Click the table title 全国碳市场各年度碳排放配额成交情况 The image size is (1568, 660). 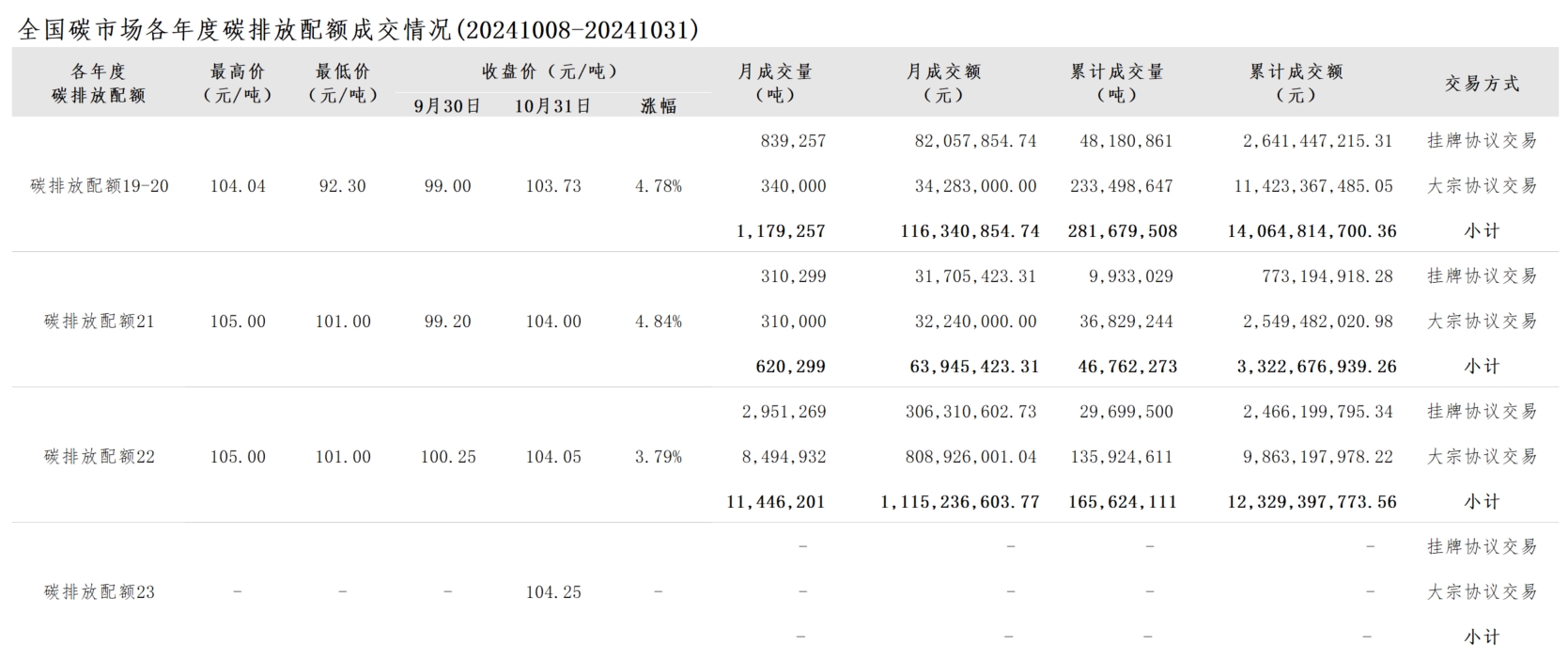click(236, 29)
